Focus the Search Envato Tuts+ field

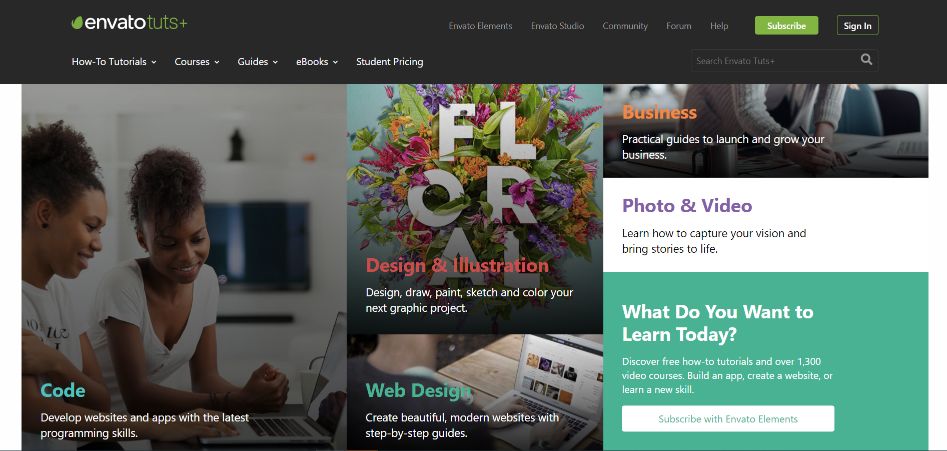click(x=774, y=60)
